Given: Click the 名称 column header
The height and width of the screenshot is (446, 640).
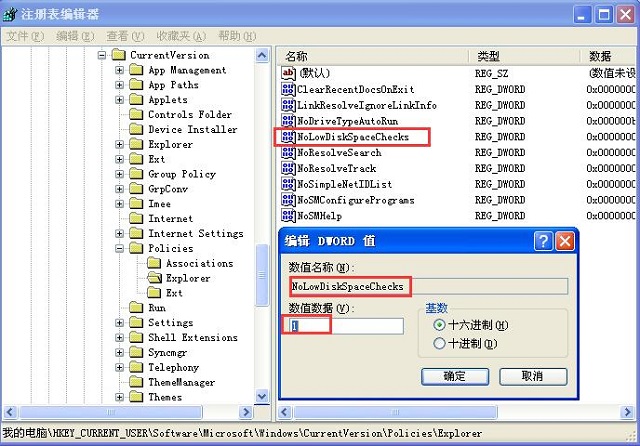Looking at the screenshot, I should [x=372, y=56].
